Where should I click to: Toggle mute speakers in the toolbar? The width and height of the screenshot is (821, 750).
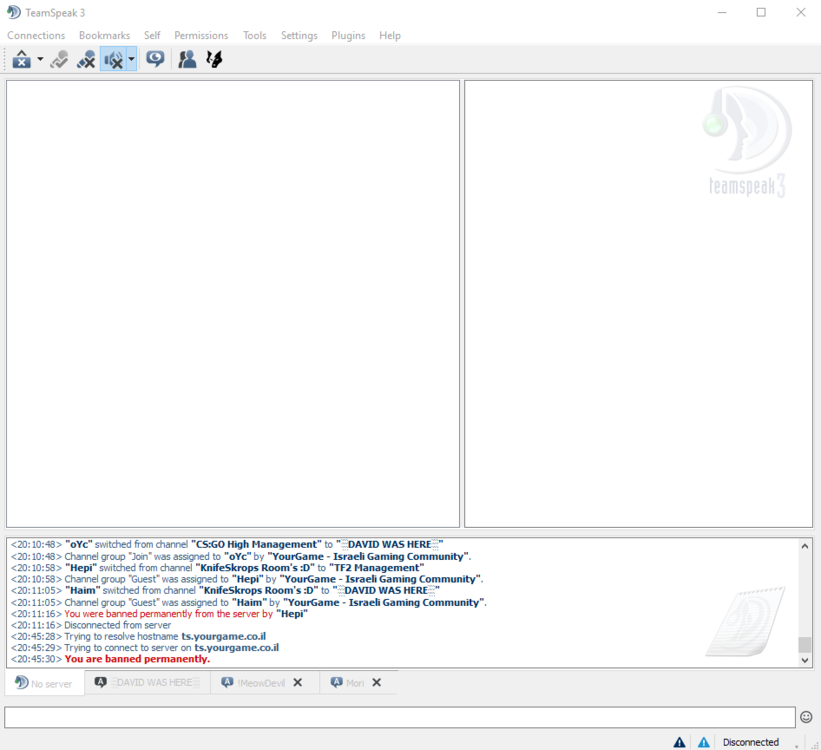click(x=113, y=60)
